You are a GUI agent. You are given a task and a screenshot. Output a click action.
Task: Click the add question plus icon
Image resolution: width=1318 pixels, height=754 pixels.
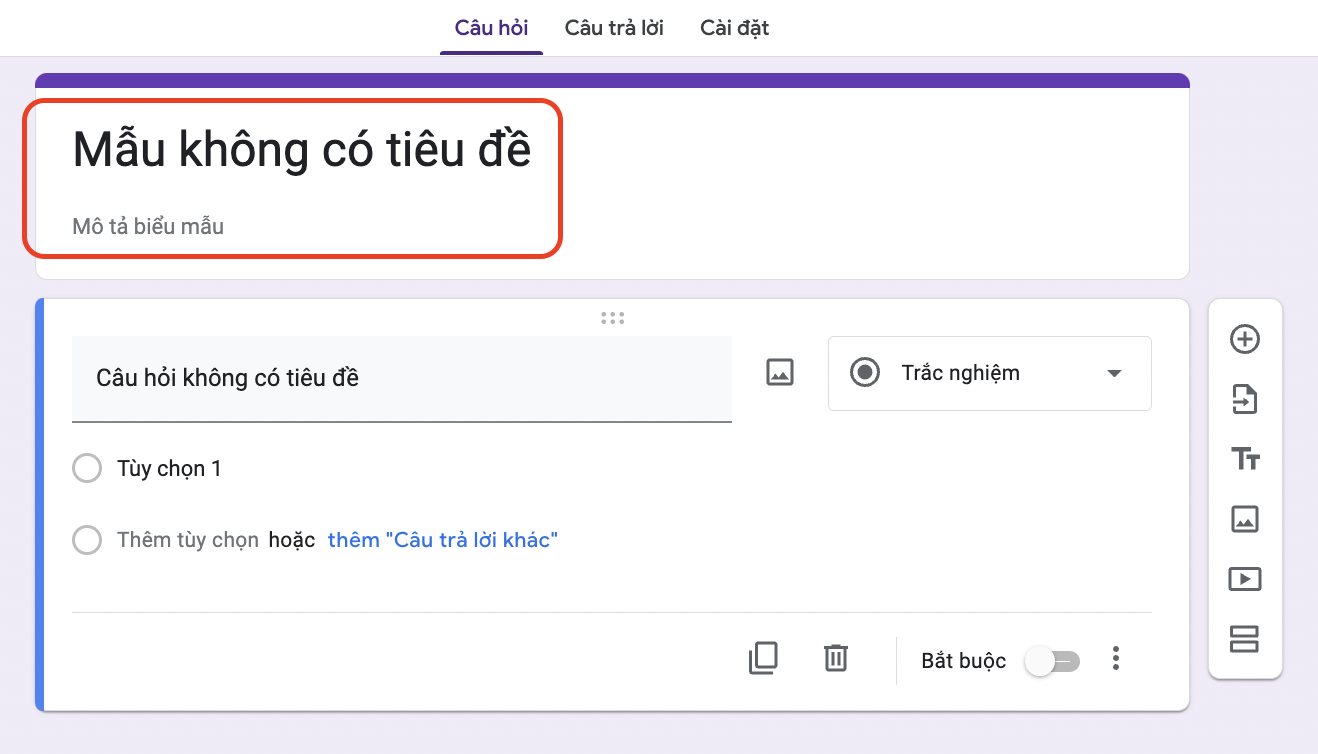[x=1244, y=339]
